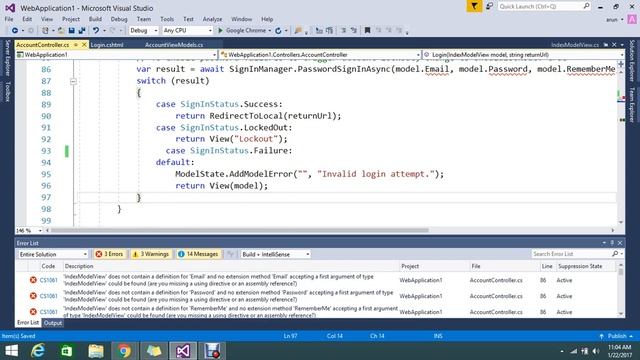Open the yellow notifications filter flag icon
This screenshot has height=360, width=640.
474,7
